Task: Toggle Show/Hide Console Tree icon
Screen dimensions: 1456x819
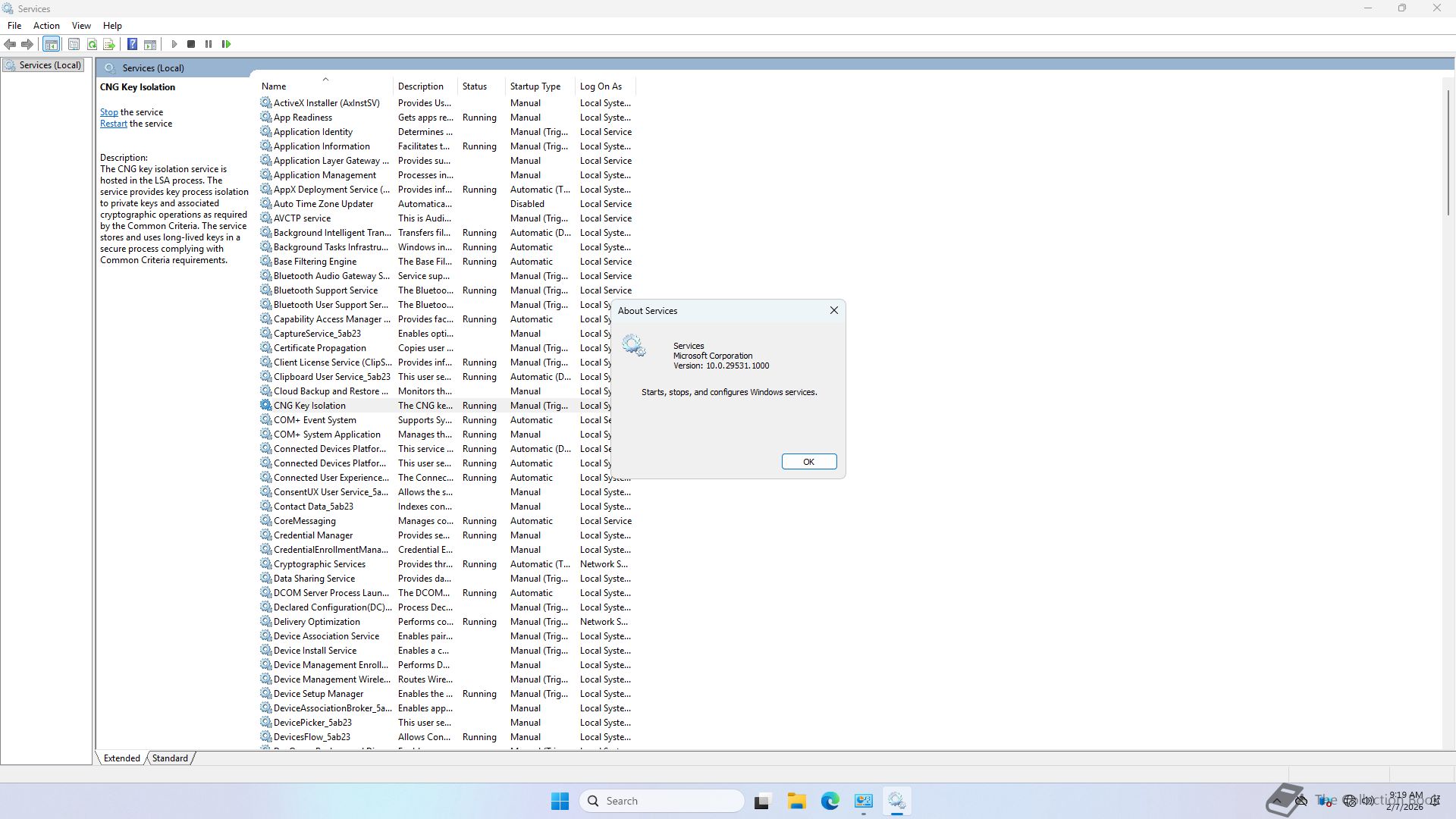Action: coord(51,44)
